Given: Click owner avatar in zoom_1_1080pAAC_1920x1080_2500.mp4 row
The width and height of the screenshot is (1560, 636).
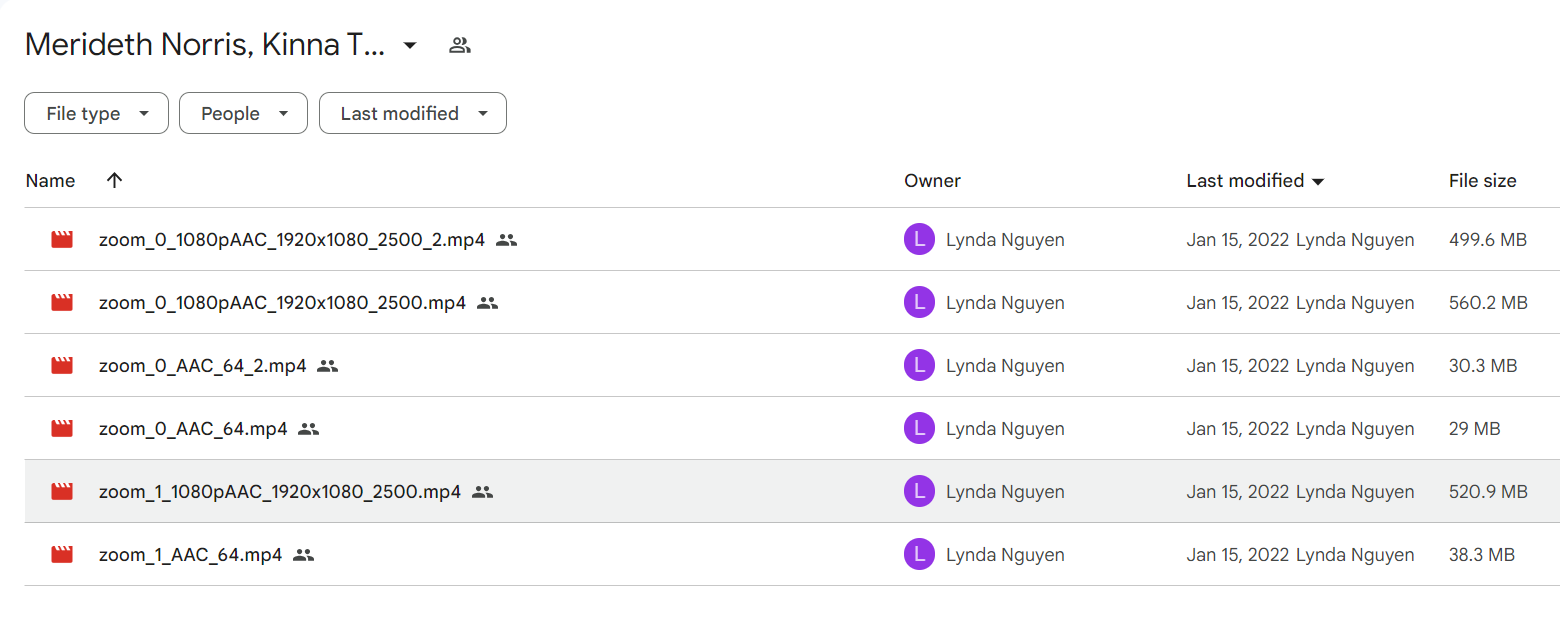Looking at the screenshot, I should [919, 492].
